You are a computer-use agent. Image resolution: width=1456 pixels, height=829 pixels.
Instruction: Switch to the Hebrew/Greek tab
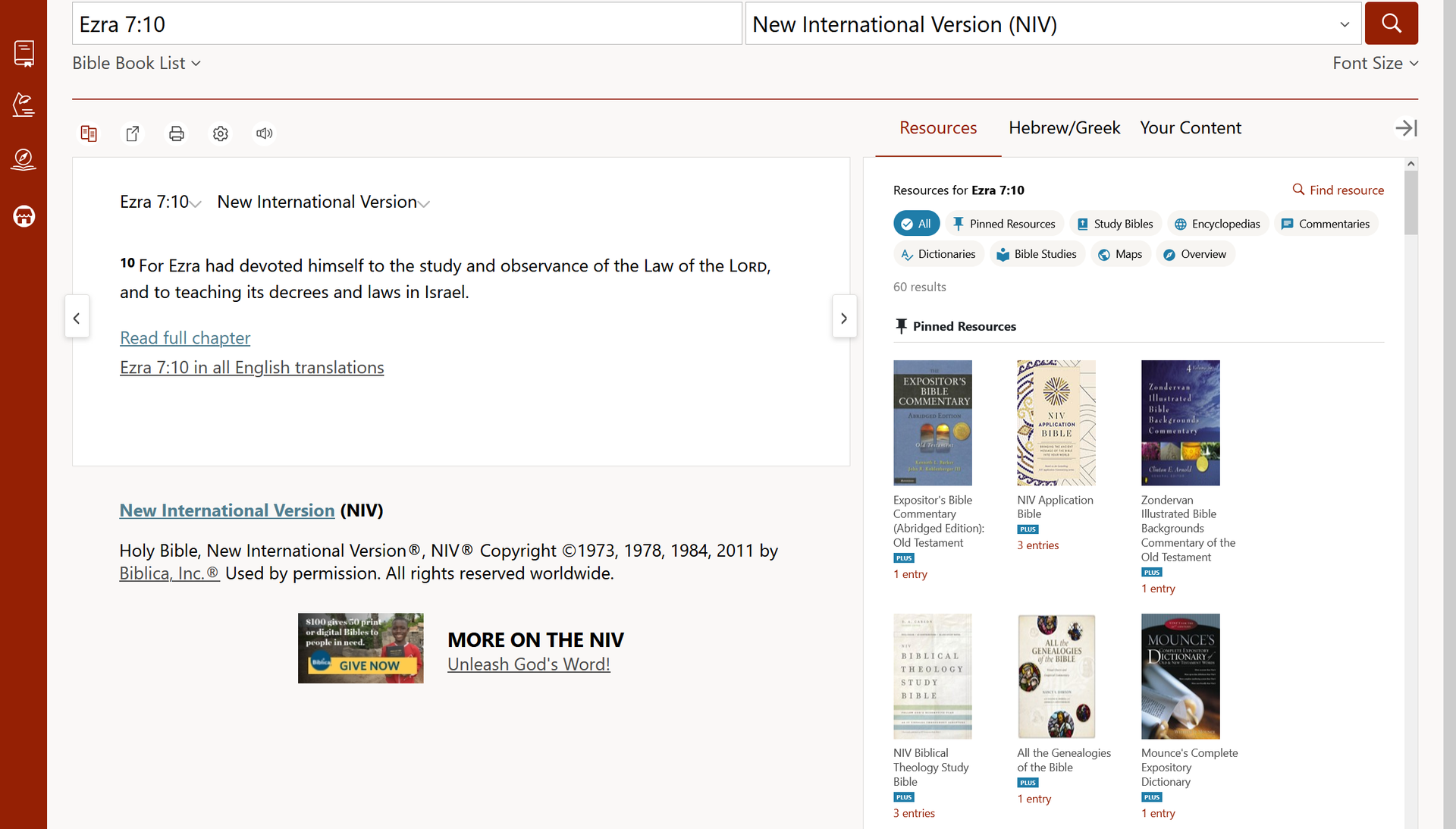1064,128
